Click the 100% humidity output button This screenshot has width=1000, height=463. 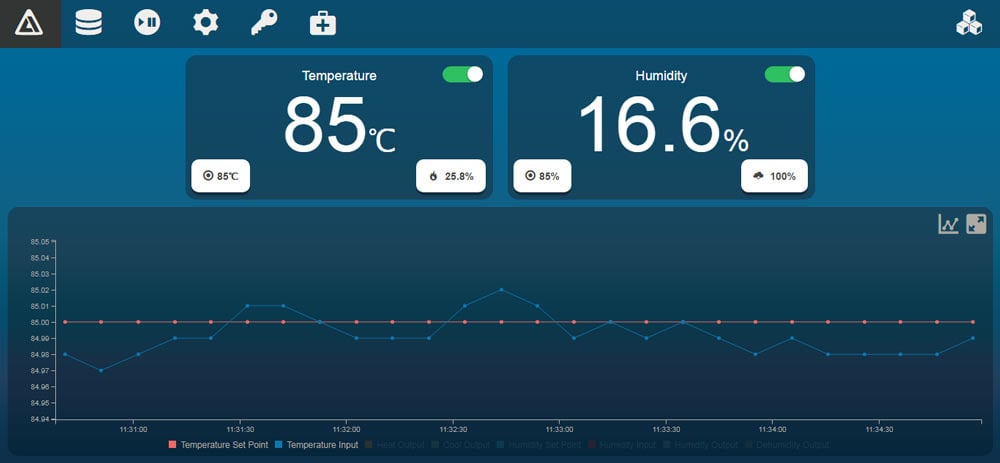tap(775, 176)
